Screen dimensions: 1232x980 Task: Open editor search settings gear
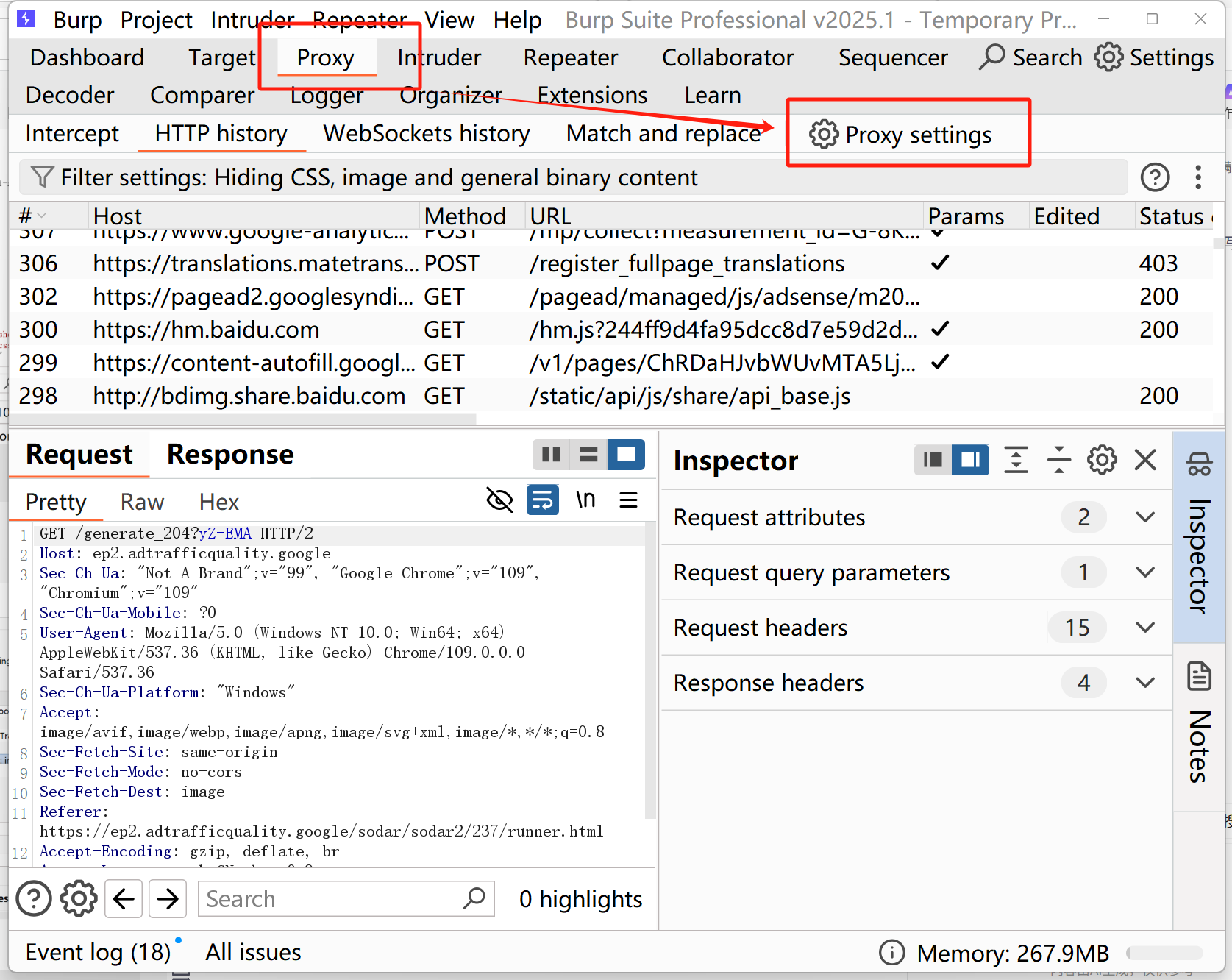pos(79,898)
